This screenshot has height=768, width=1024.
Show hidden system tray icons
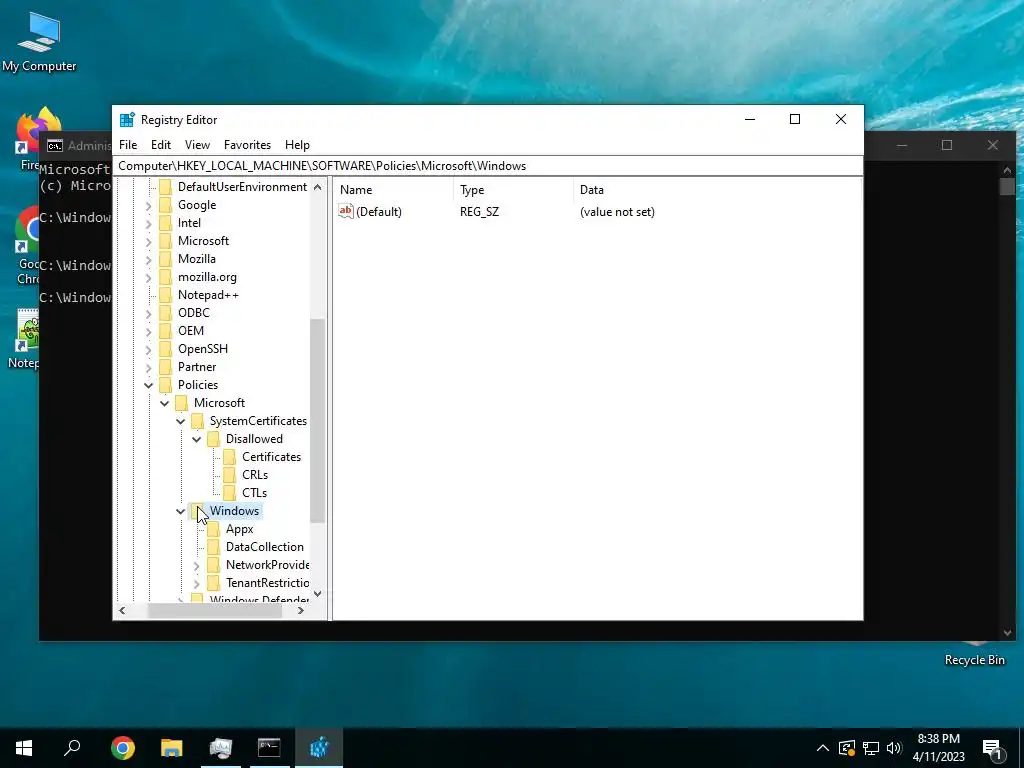[823, 748]
